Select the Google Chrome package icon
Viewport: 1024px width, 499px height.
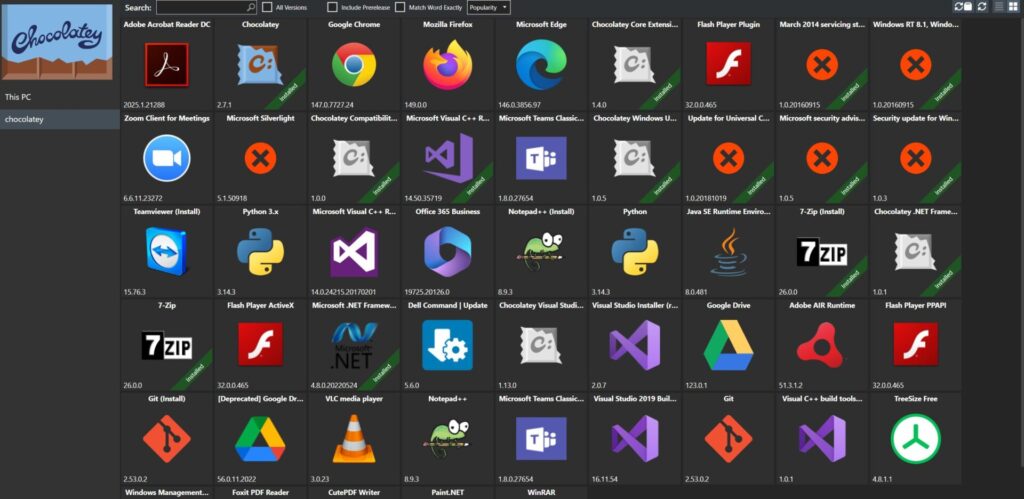click(354, 65)
